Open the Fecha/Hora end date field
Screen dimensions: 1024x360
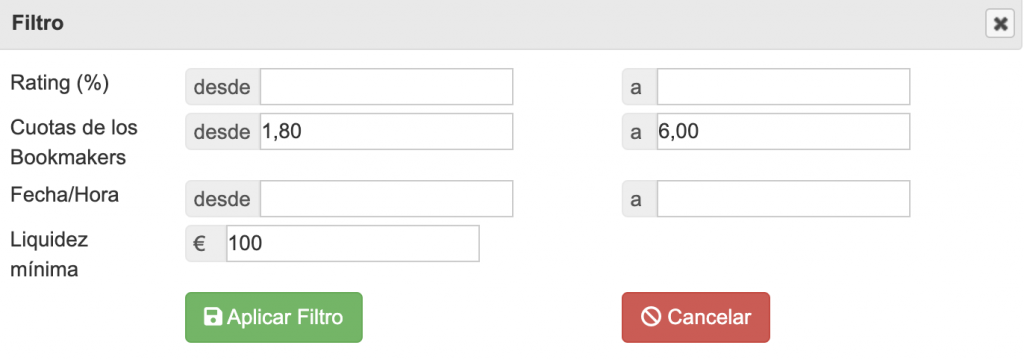783,199
